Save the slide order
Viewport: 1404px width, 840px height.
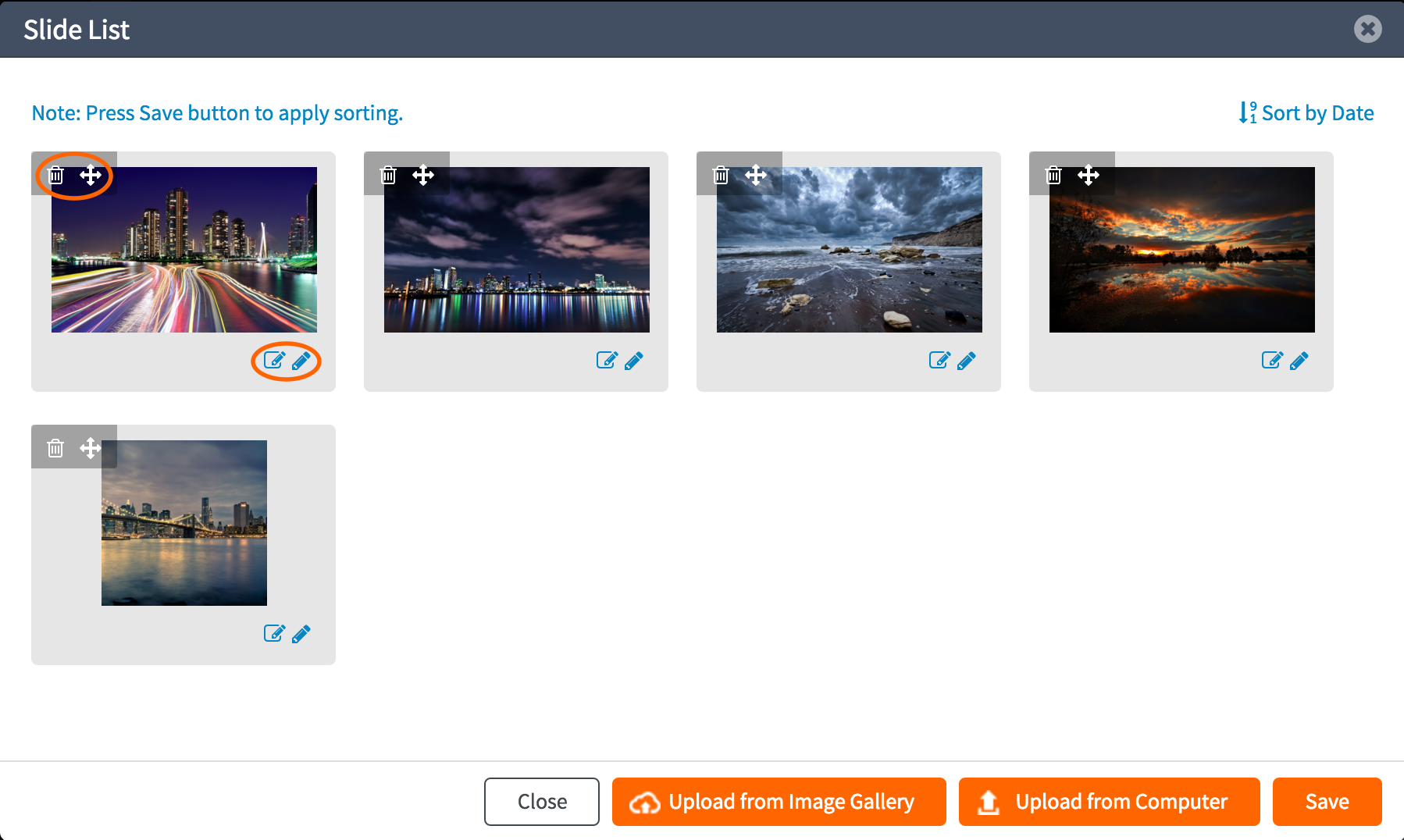1327,802
